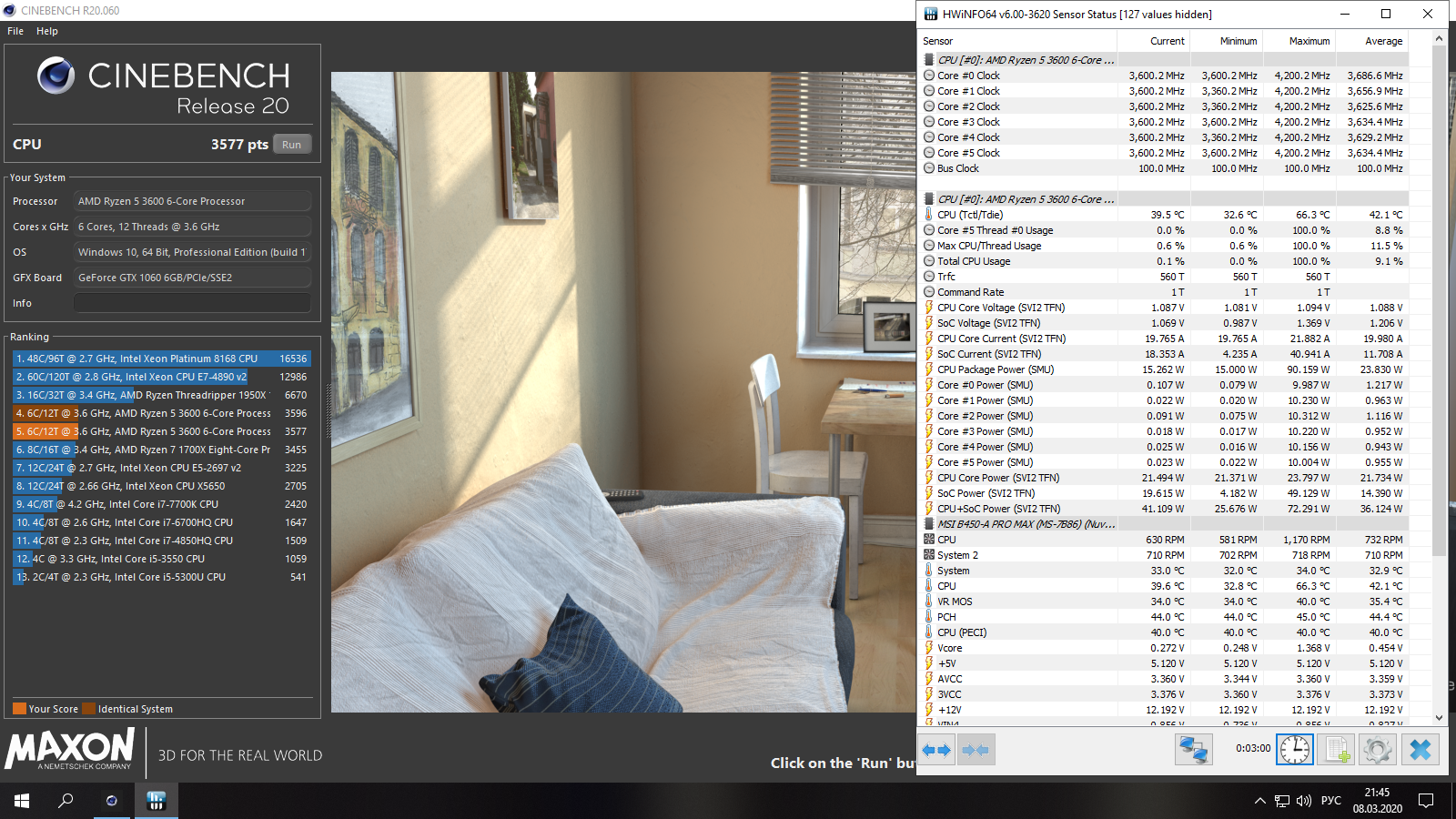Screen dimensions: 1456x819
Task: Select the Ryzen 7 1700X ranking row
Action: [161, 450]
